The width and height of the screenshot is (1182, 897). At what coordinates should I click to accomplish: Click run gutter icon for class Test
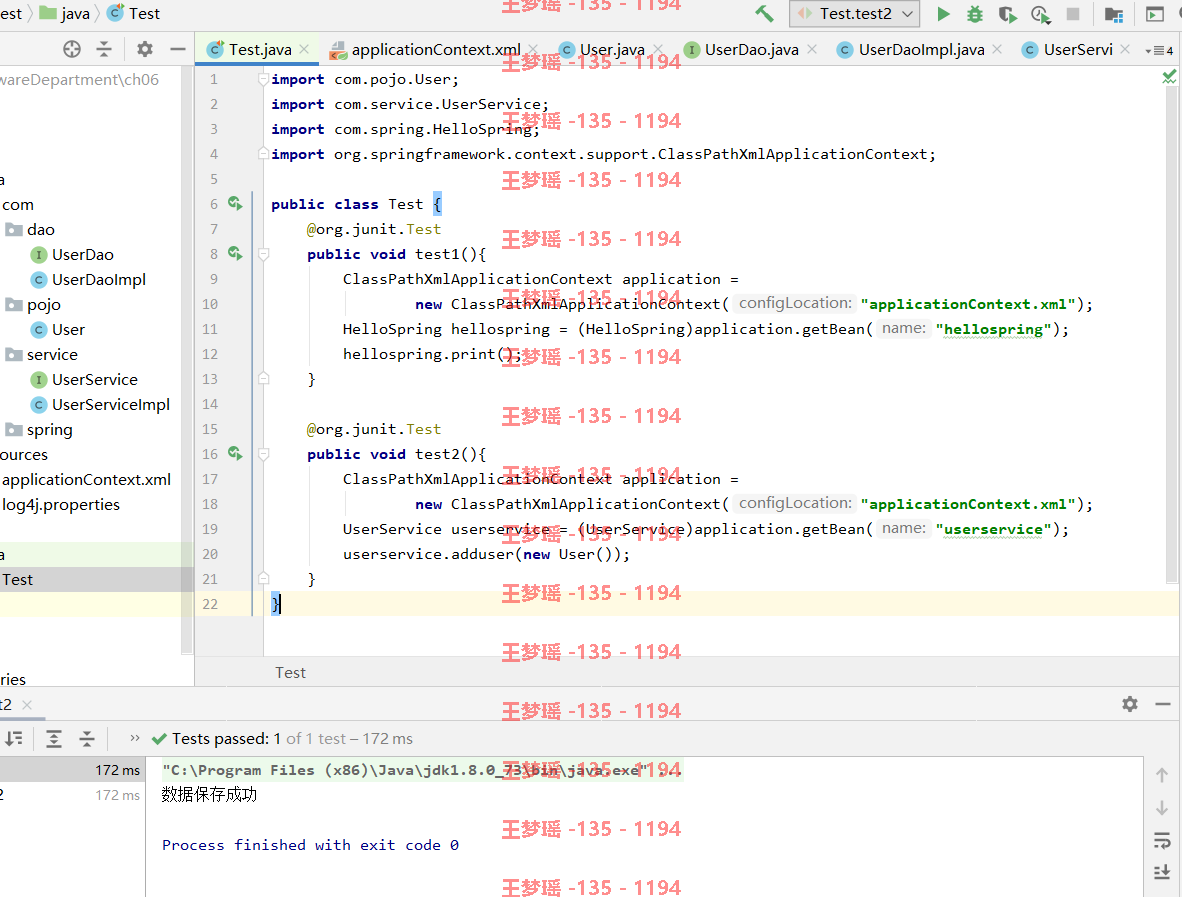coord(235,204)
